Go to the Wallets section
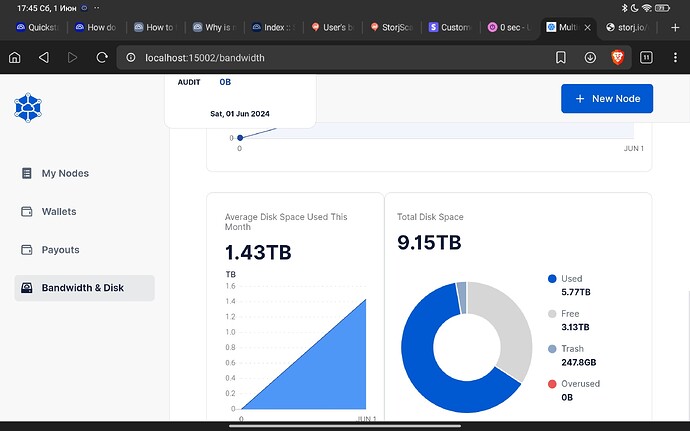 (x=58, y=212)
